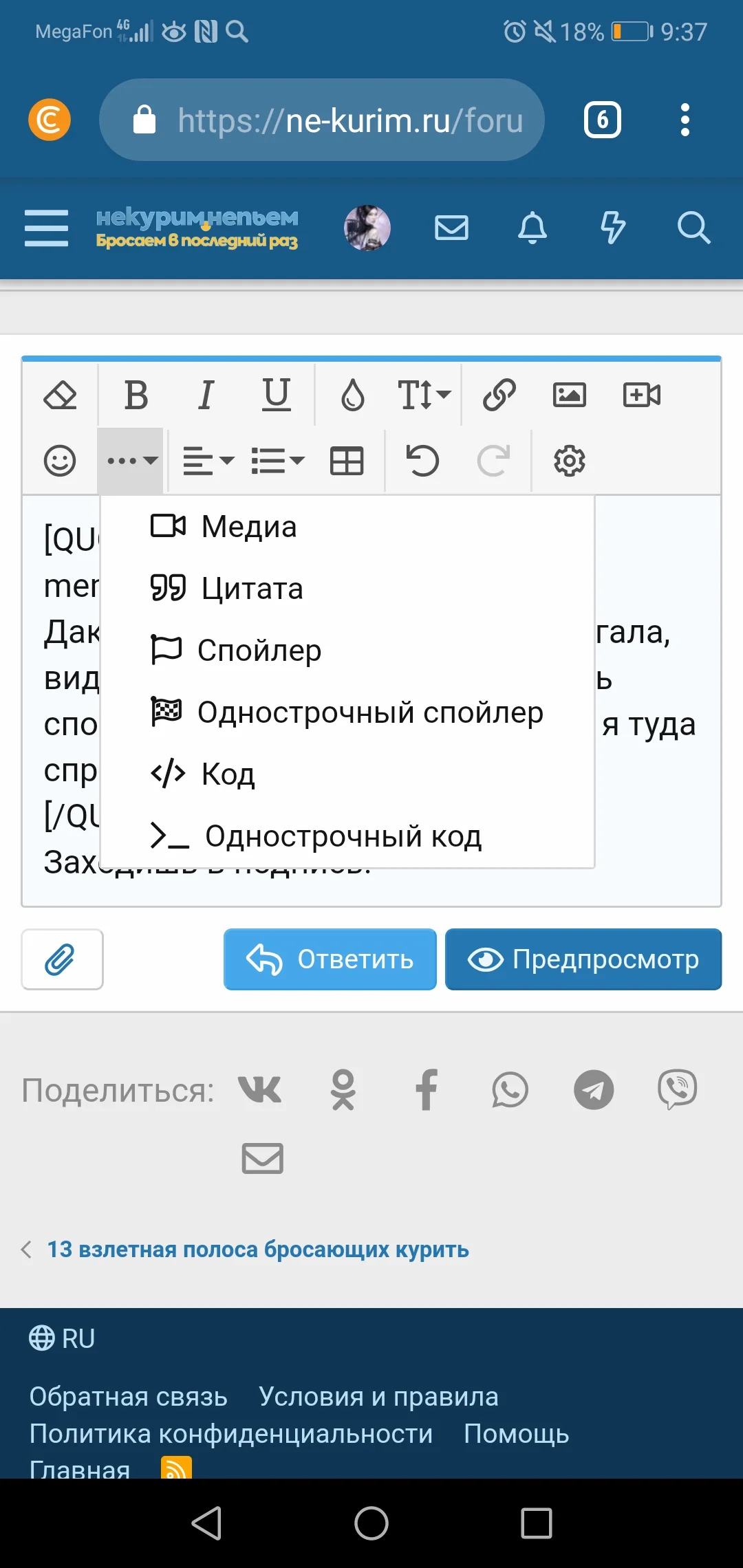This screenshot has height=1568, width=743.
Task: Tap Android recent apps button
Action: point(537,1523)
